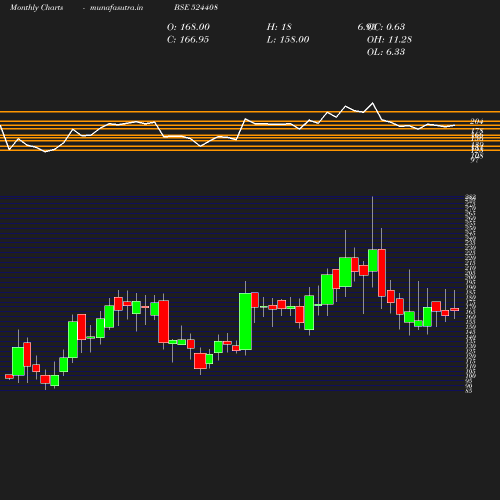Click the 'OH: 11.28' value
Viewport: 500px width, 500px height.
389,40
